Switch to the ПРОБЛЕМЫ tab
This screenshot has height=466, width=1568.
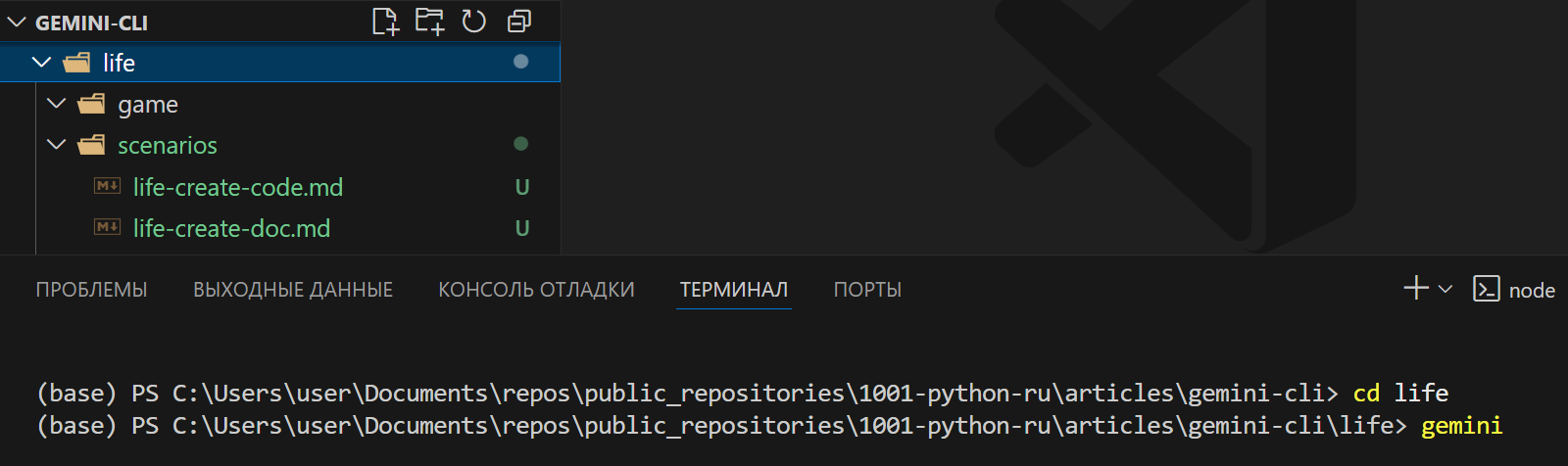(91, 290)
